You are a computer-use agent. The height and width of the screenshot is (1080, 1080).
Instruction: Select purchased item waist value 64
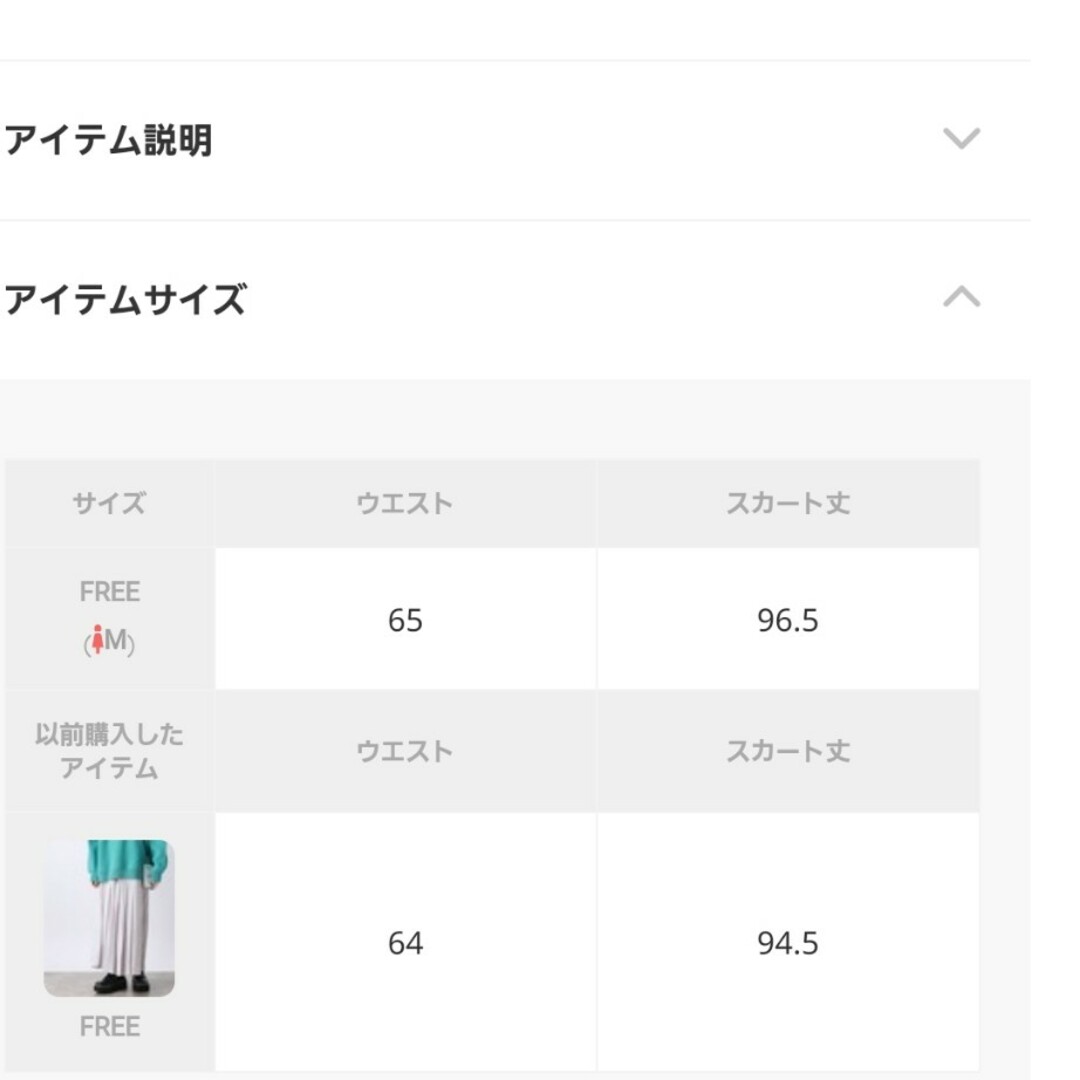coord(405,943)
